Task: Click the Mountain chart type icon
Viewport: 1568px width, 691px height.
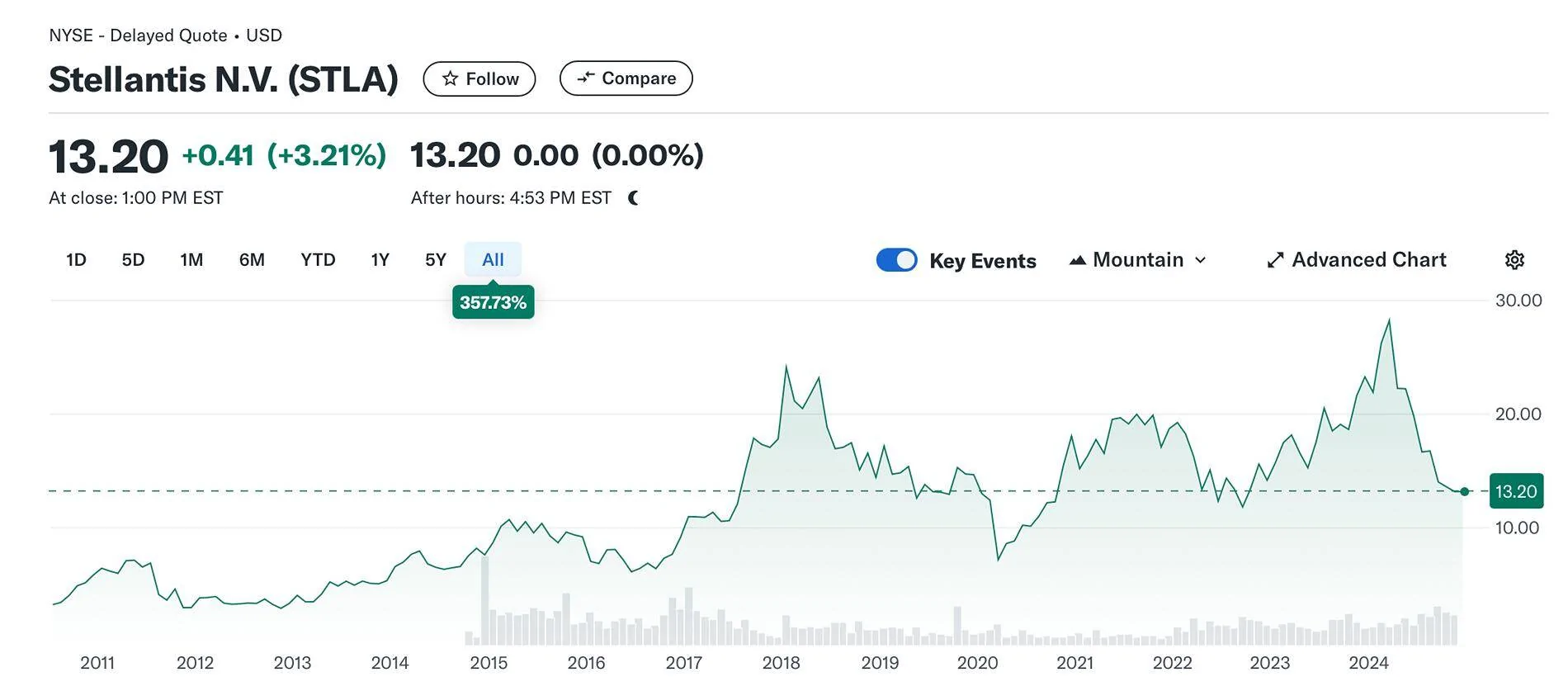Action: (1077, 260)
